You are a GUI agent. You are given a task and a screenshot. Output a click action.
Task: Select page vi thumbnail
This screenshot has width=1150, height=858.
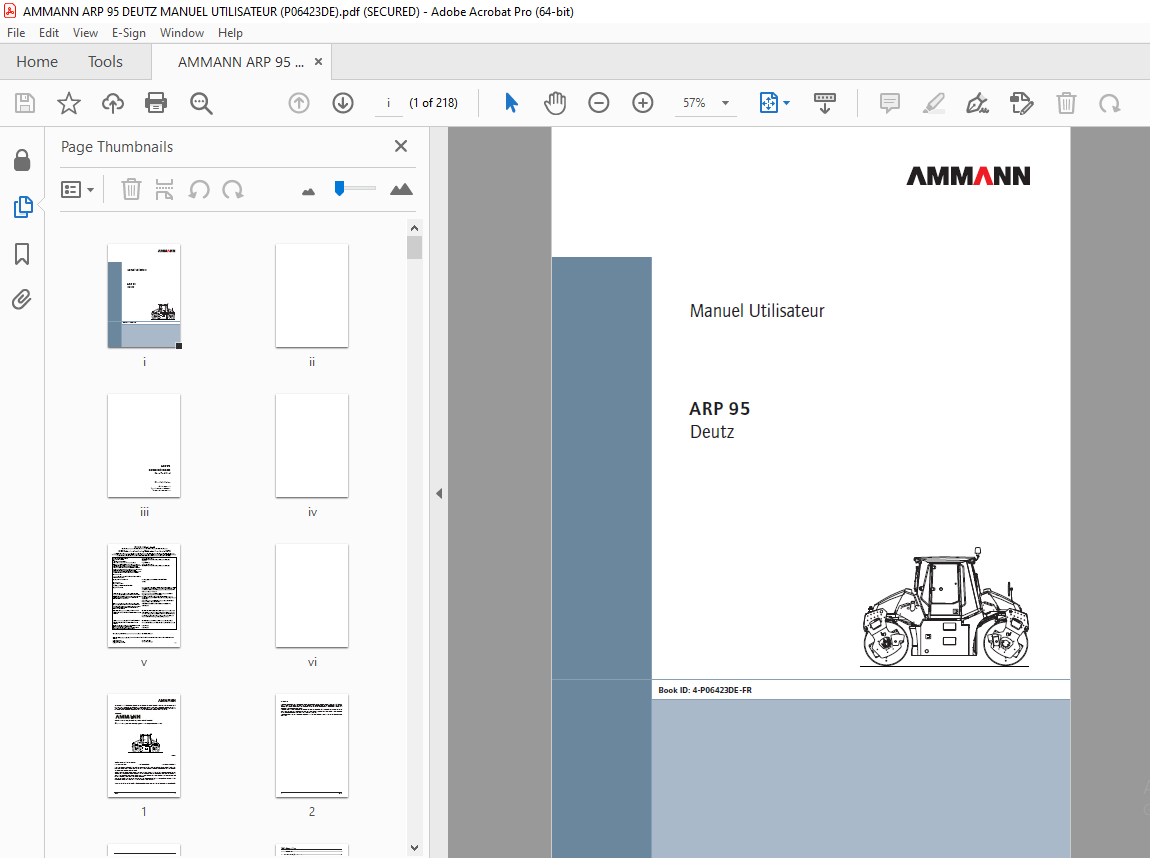pos(312,595)
